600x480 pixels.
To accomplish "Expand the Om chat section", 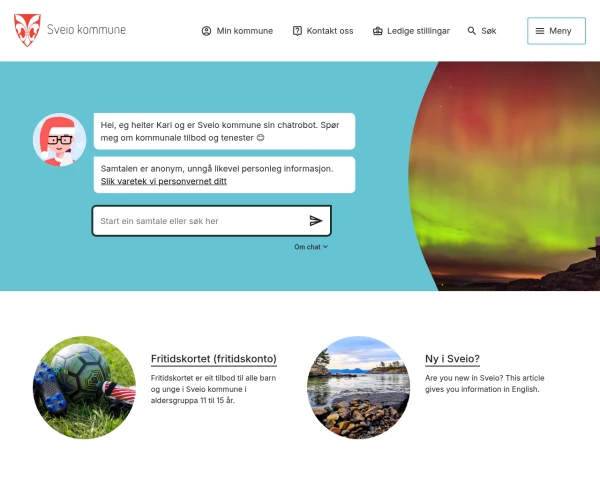I will click(311, 247).
